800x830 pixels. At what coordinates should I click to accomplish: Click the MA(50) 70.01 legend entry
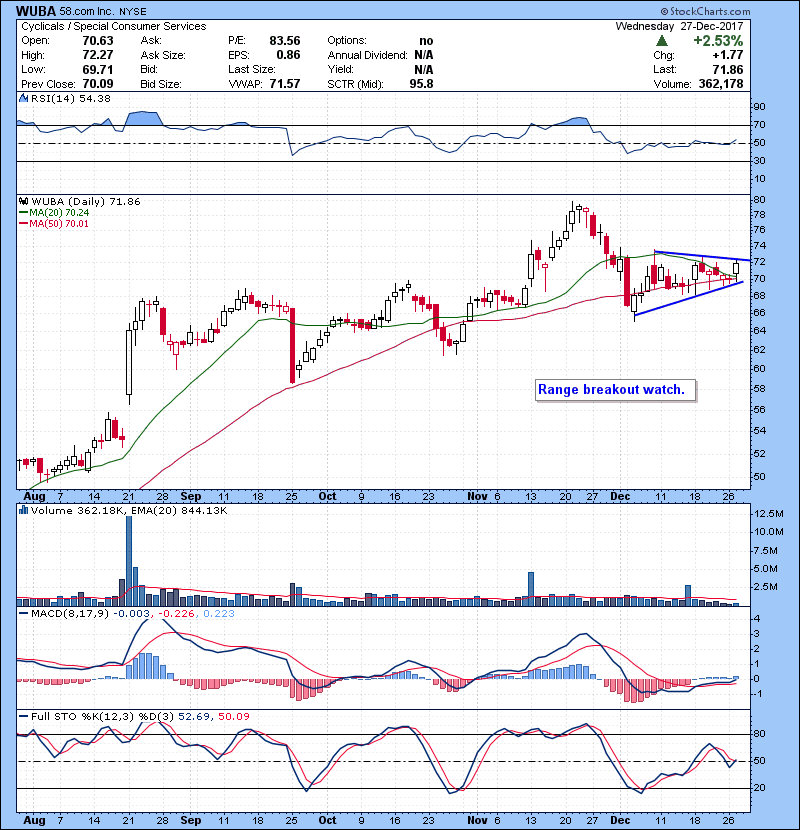(54, 224)
